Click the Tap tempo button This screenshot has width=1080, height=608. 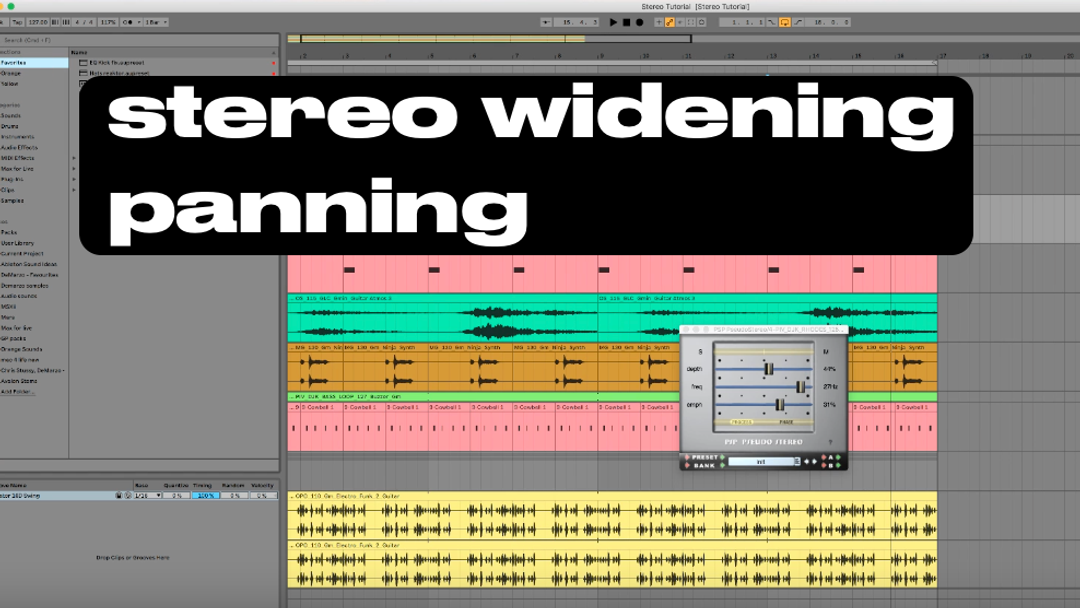coord(17,22)
